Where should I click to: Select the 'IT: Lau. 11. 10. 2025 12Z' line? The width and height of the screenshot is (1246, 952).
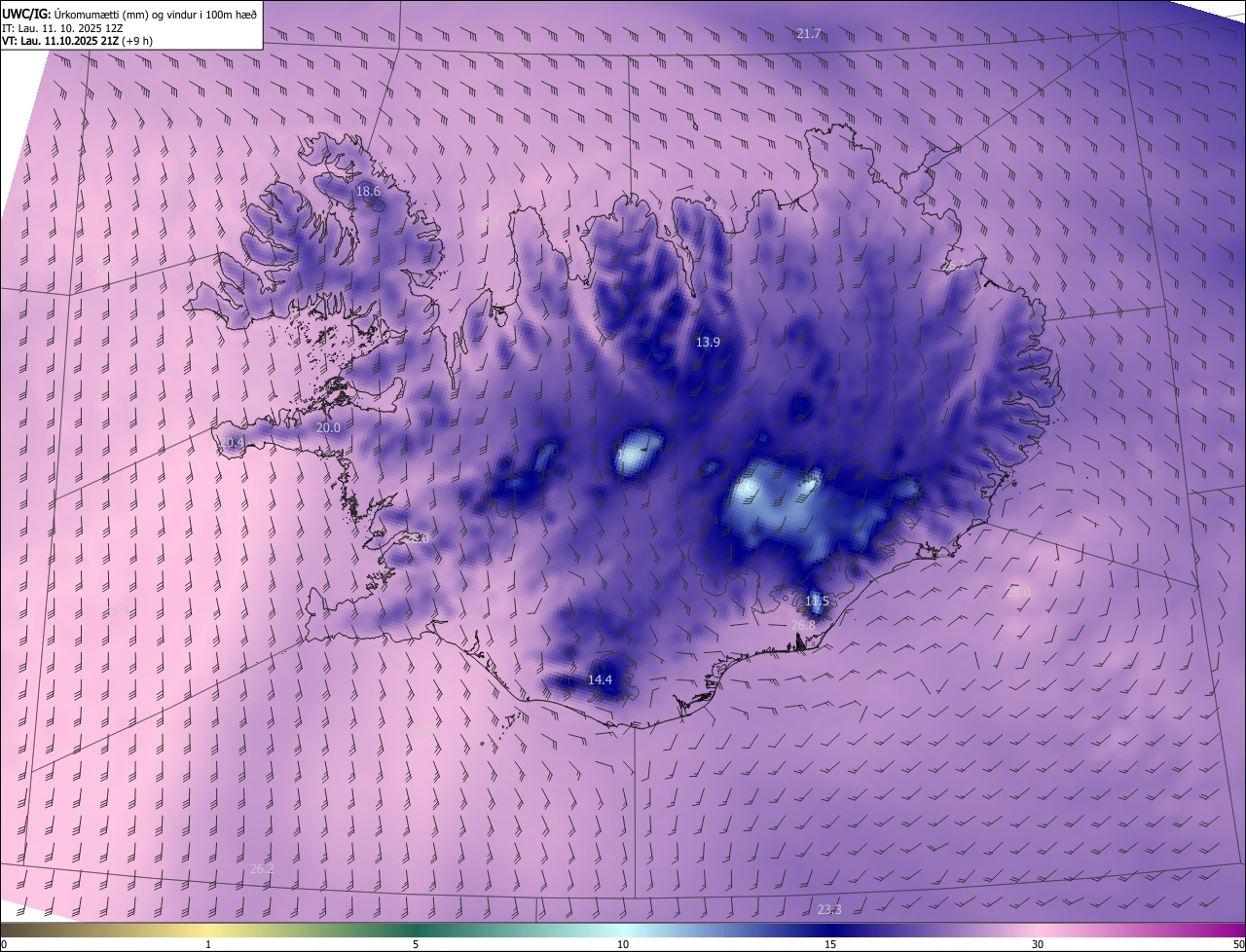(x=62, y=28)
